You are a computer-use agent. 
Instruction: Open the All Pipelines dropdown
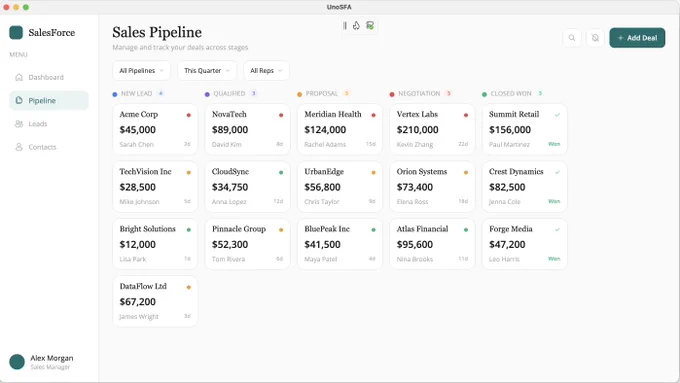[141, 71]
